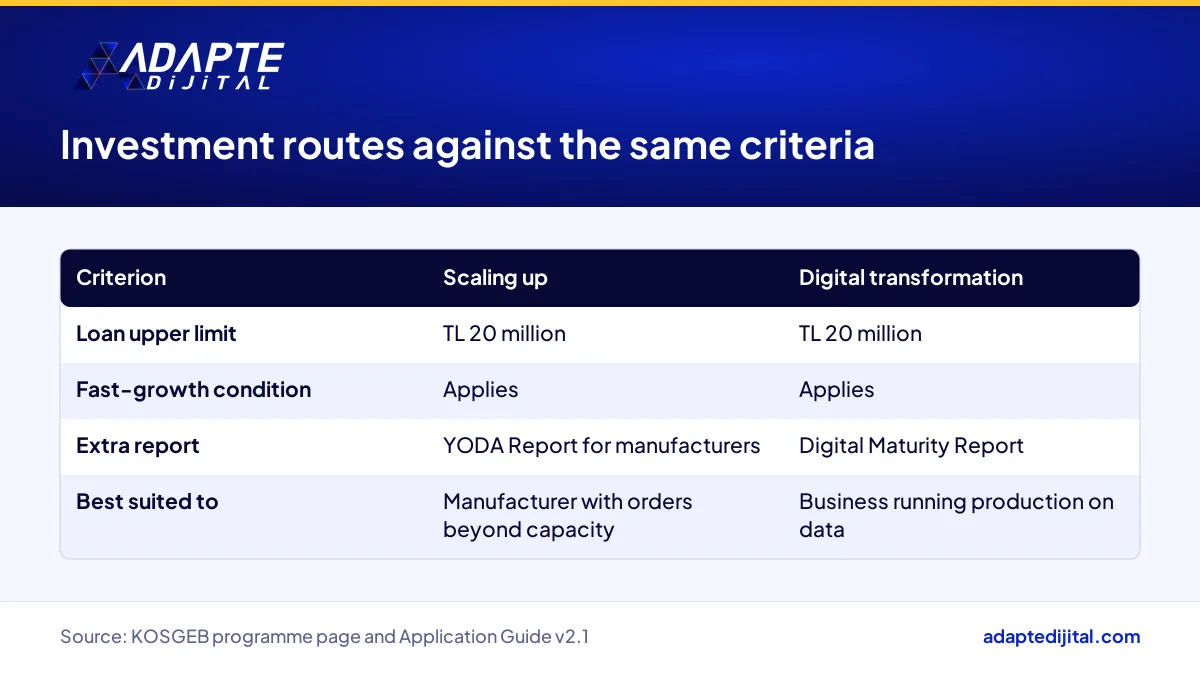The image size is (1200, 687).
Task: Click the 'Source: KOSGEB programme page' footer text
Action: [x=324, y=637]
